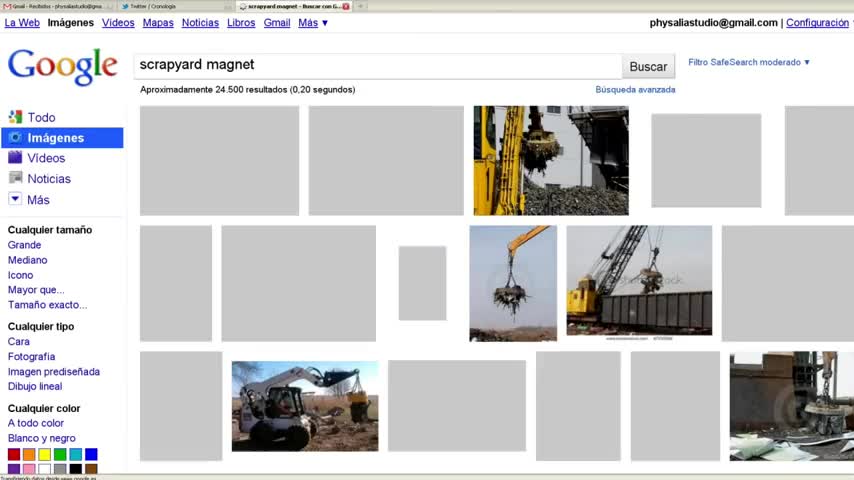The image size is (854, 480).
Task: Open Noticias in top navigation bar
Action: (x=200, y=23)
